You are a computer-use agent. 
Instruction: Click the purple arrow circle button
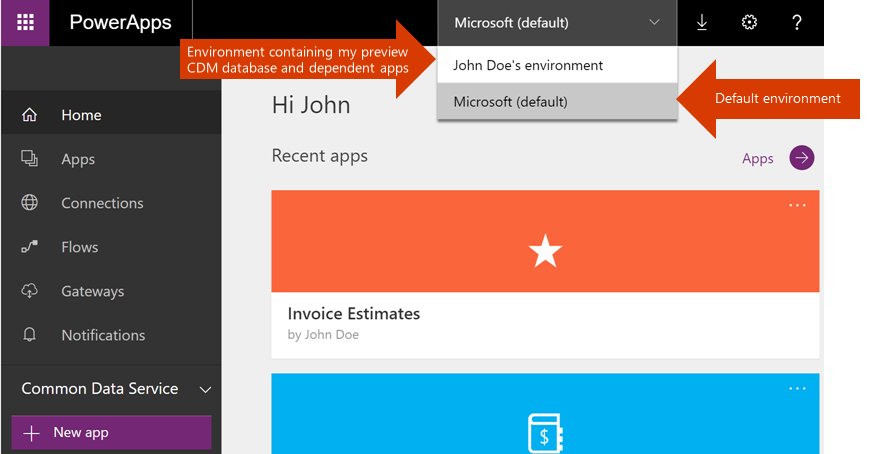[802, 157]
